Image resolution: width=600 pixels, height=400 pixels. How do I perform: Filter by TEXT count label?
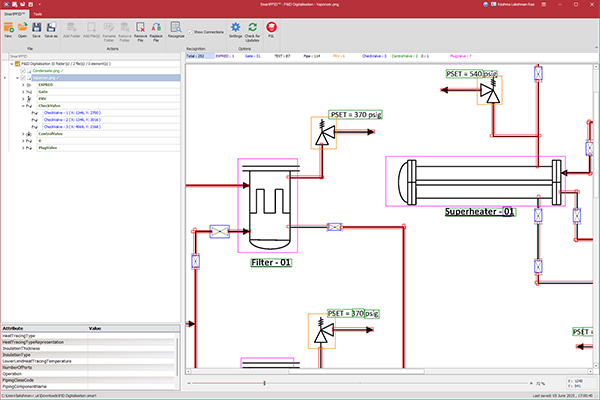[x=282, y=56]
